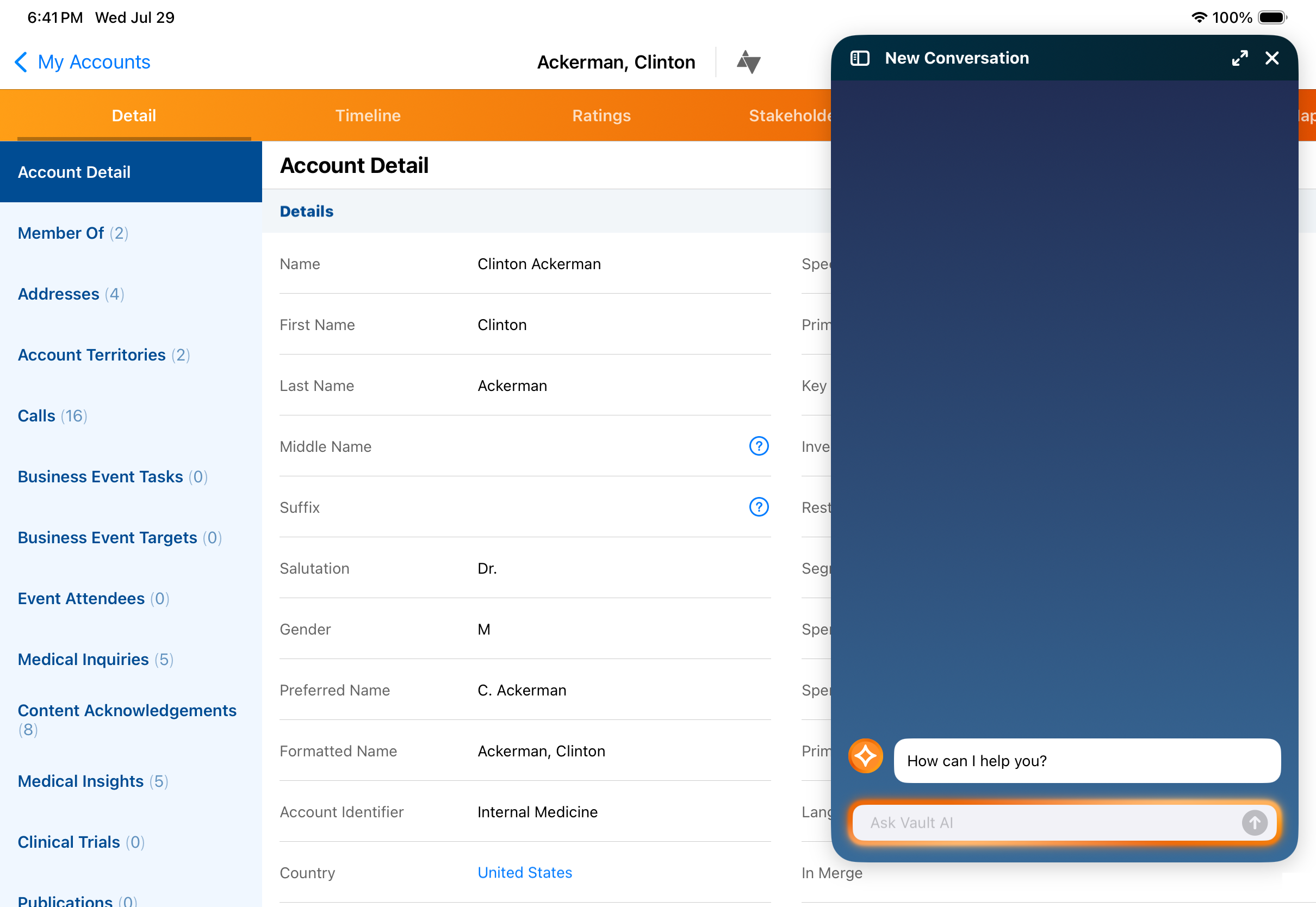Image resolution: width=1316 pixels, height=907 pixels.
Task: Click the Account Identifier label
Action: [342, 811]
